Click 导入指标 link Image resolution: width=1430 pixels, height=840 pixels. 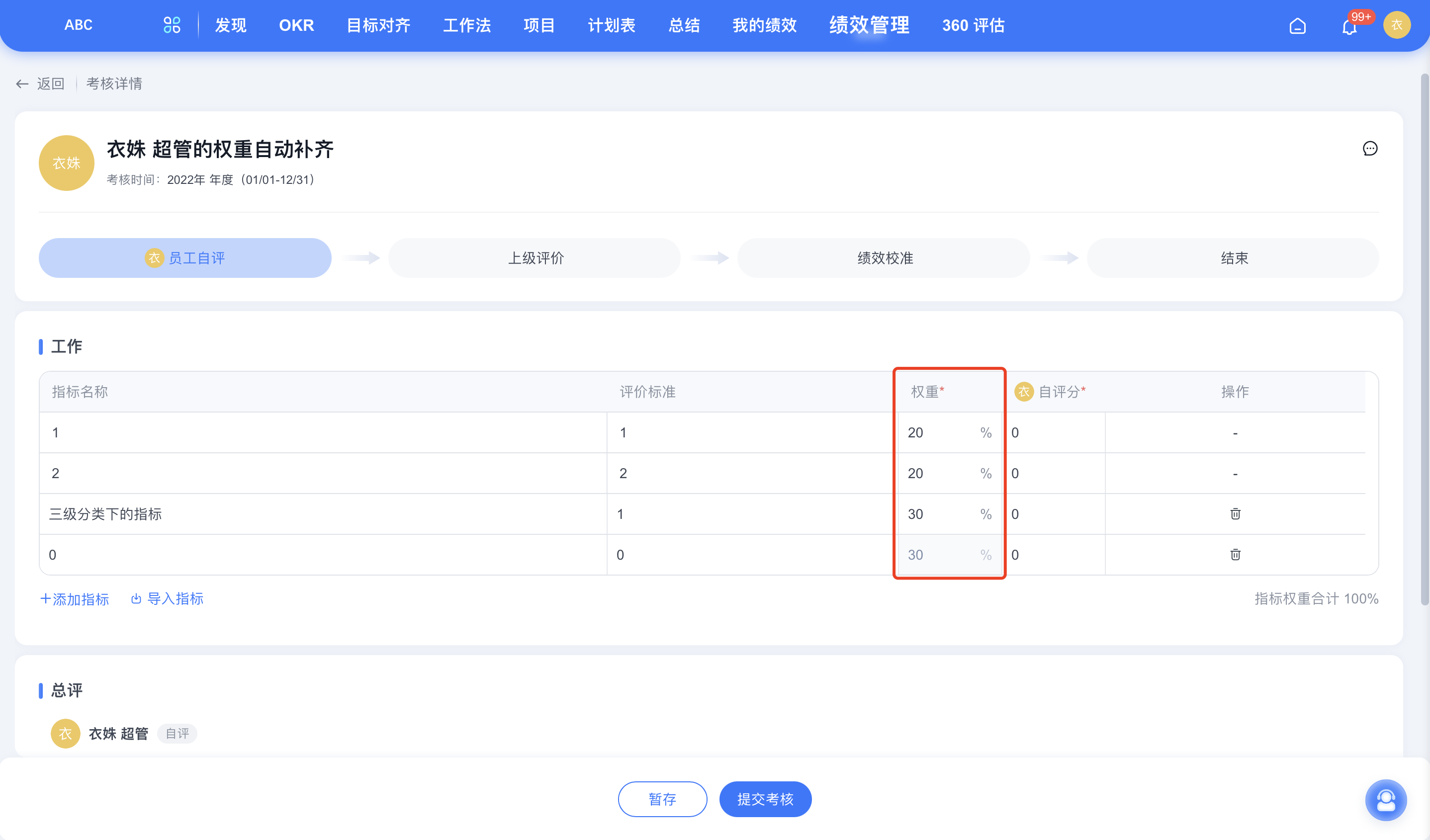pos(167,599)
